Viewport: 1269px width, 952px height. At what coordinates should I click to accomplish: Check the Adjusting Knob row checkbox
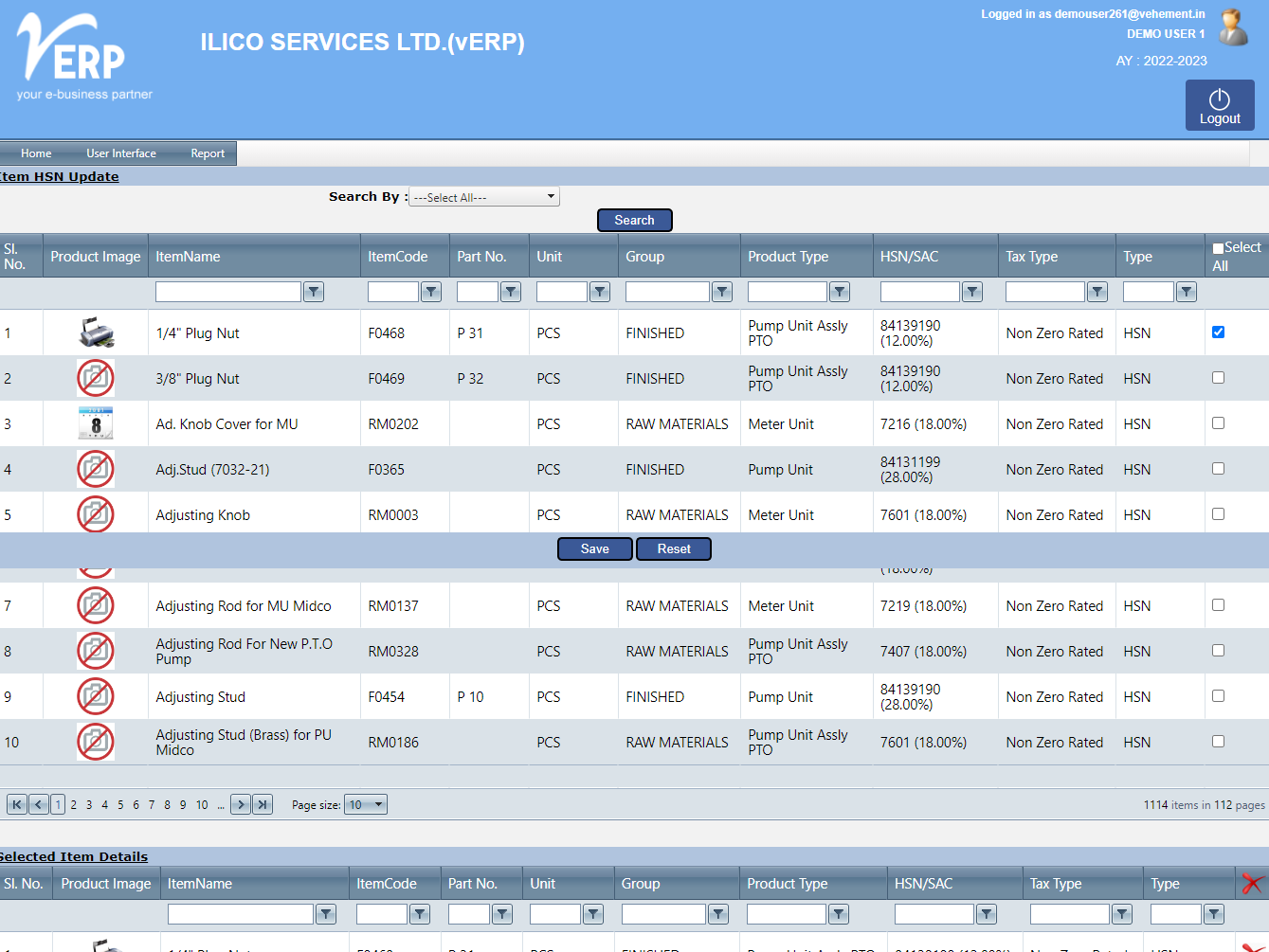pos(1219,514)
